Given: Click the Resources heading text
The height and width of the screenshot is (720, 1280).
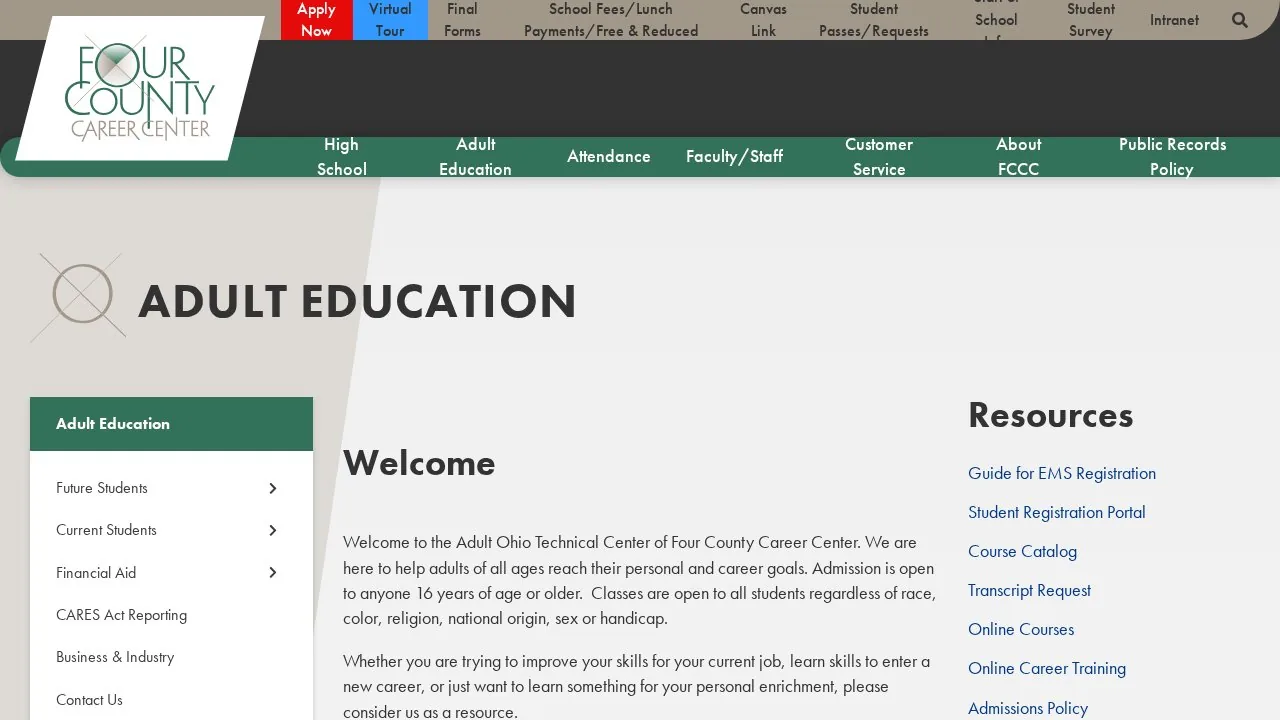Looking at the screenshot, I should pos(1050,415).
